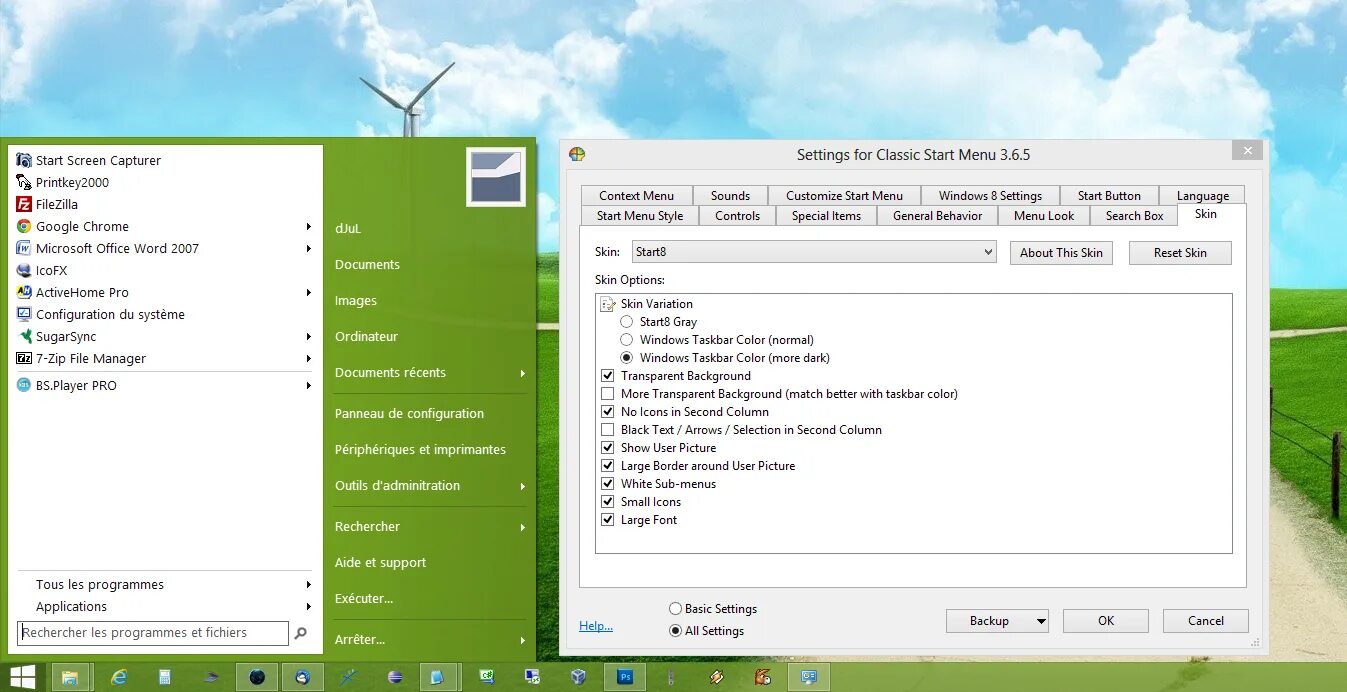Switch to the Sounds tab
1347x692 pixels.
(730, 196)
